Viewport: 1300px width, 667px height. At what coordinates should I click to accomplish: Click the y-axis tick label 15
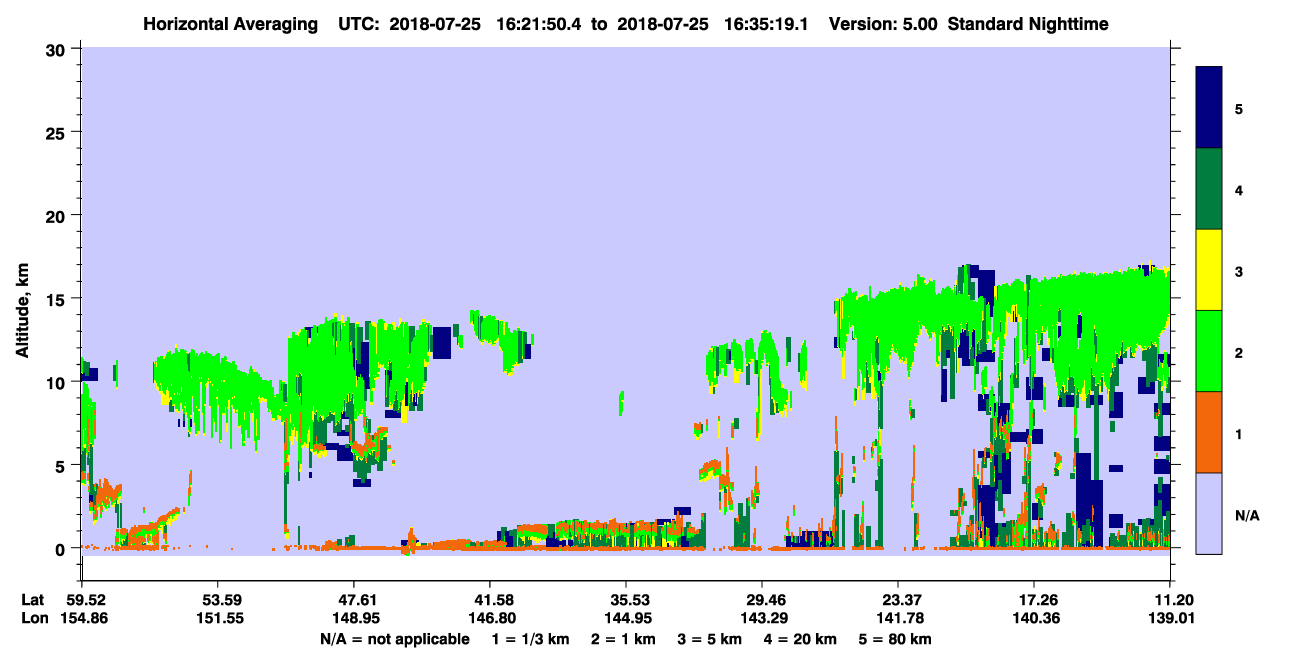click(x=58, y=299)
